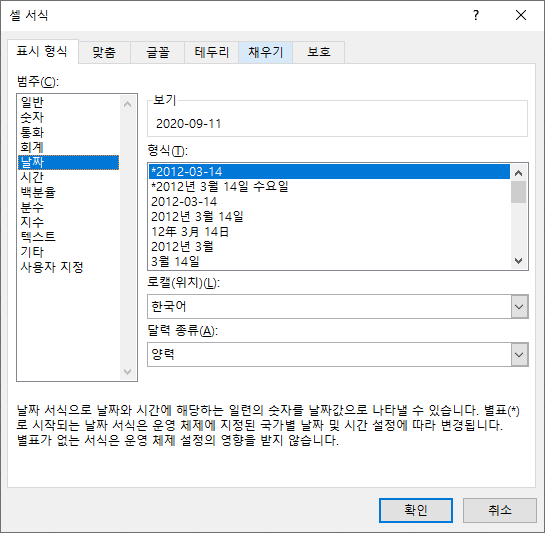Screen dimensions: 545x533
Task: Open 로캘(위치) dropdown showing 한국어
Action: (x=338, y=307)
